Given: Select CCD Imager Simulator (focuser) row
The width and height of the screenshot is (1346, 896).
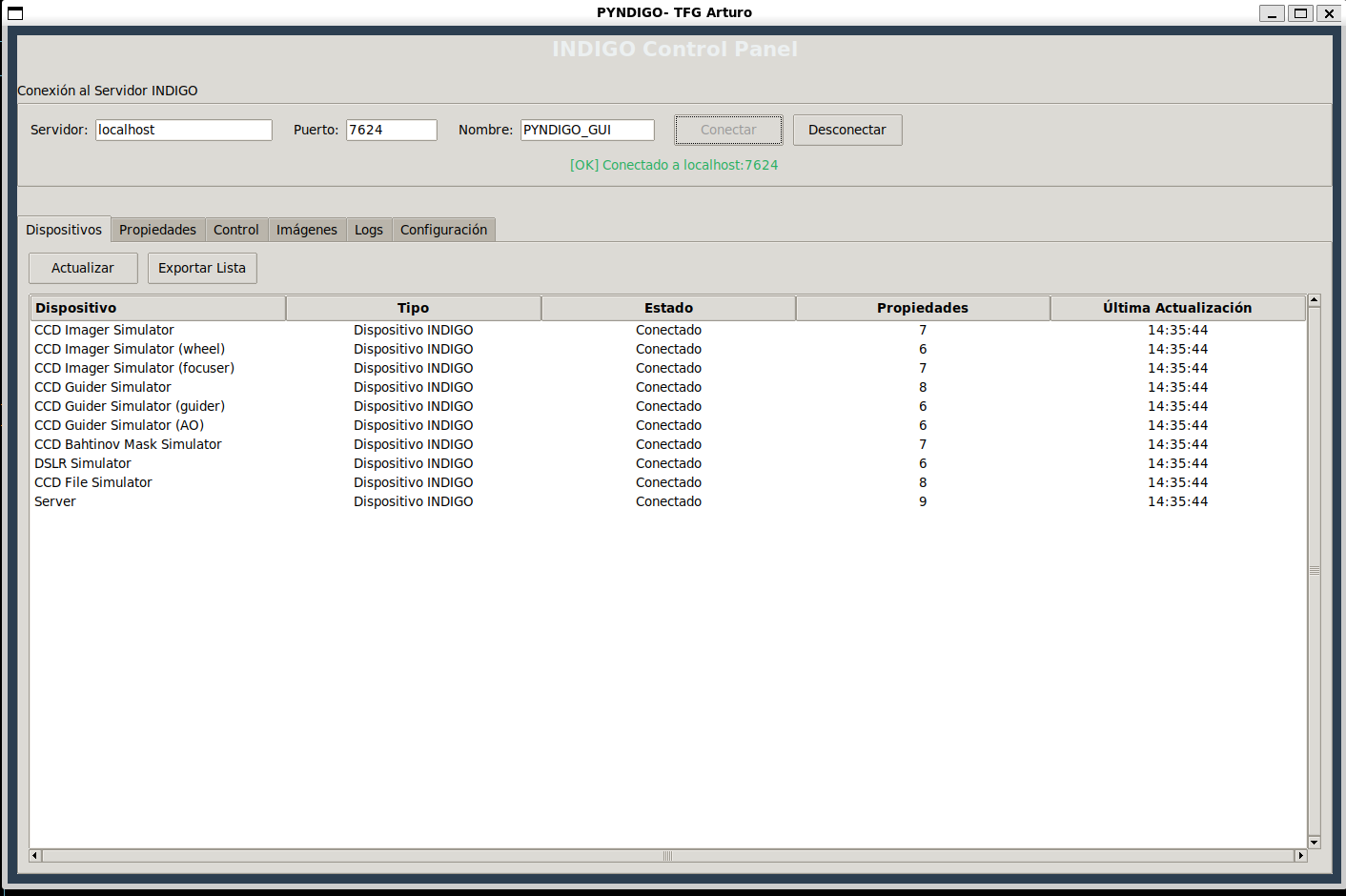Looking at the screenshot, I should click(x=668, y=368).
